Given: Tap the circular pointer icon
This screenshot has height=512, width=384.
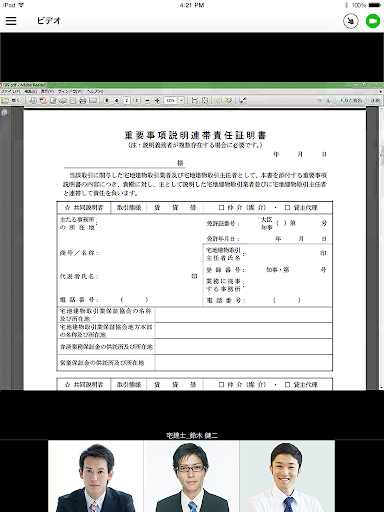Looking at the screenshot, I should click(x=351, y=21).
